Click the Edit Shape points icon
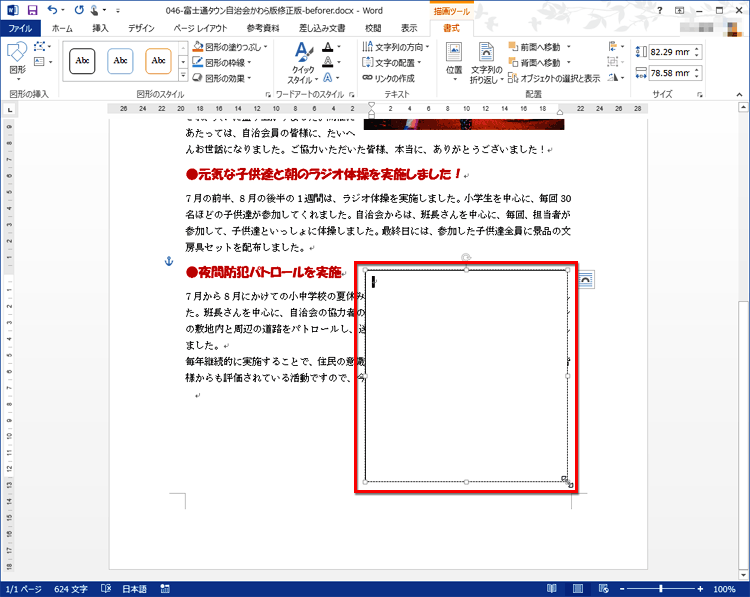This screenshot has width=750, height=597. [40, 47]
